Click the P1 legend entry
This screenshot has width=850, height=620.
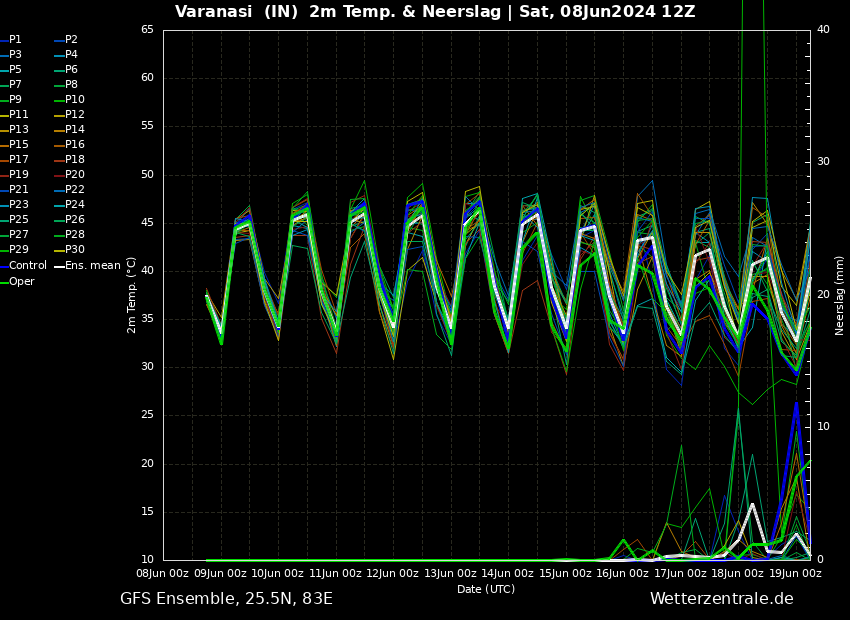coord(15,40)
